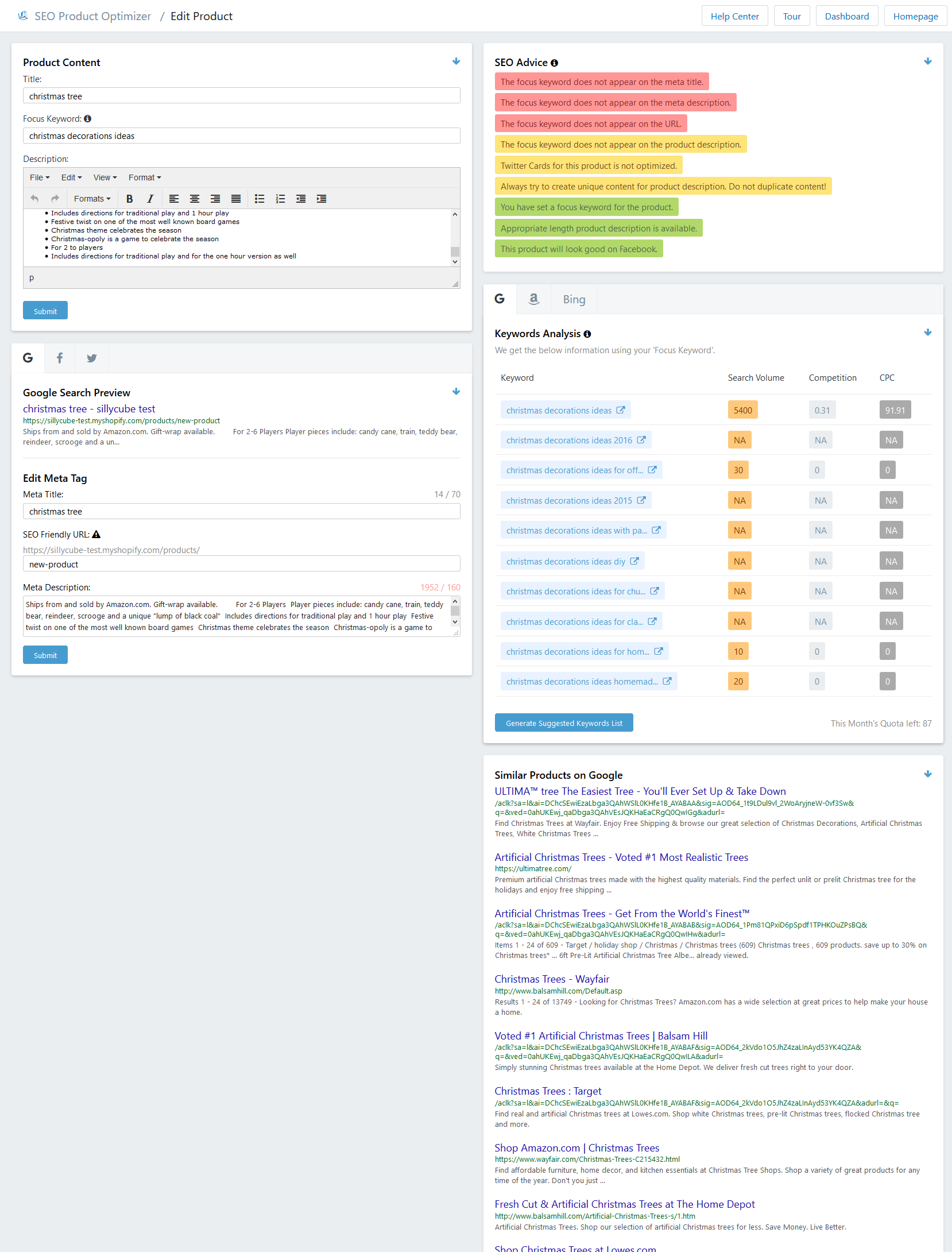Click the description editor vertical scrollbar

455,238
